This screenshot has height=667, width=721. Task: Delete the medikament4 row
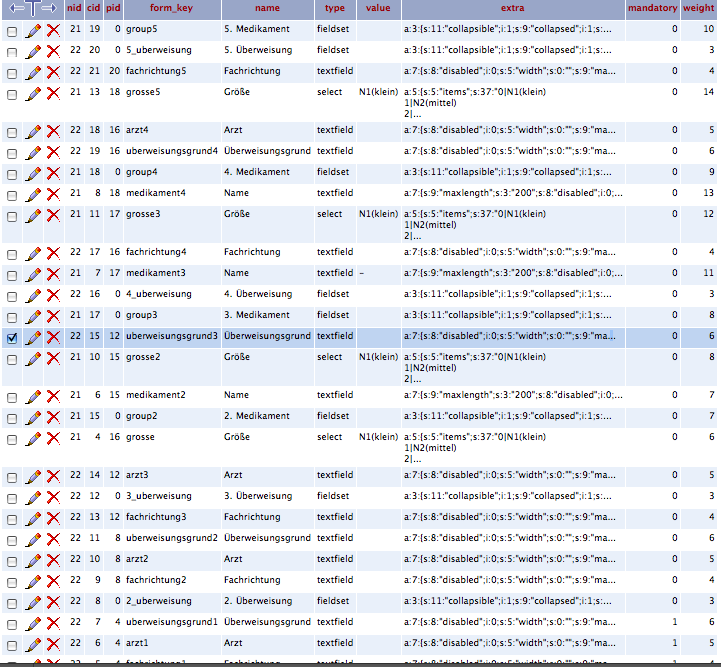tap(53, 194)
